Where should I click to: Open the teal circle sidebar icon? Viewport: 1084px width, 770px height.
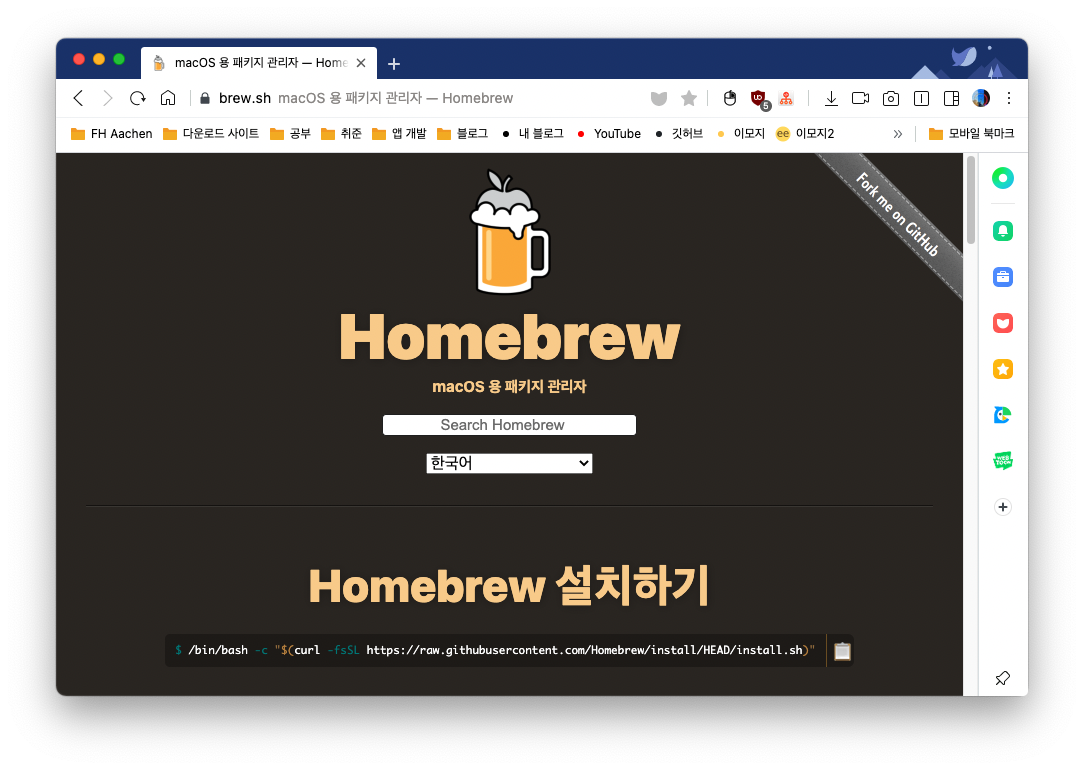(1002, 178)
